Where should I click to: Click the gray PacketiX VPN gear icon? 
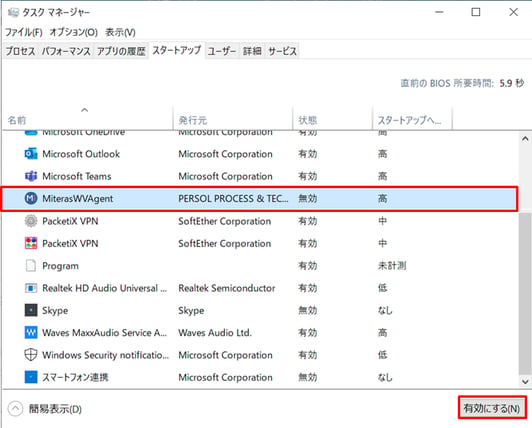[x=31, y=221]
